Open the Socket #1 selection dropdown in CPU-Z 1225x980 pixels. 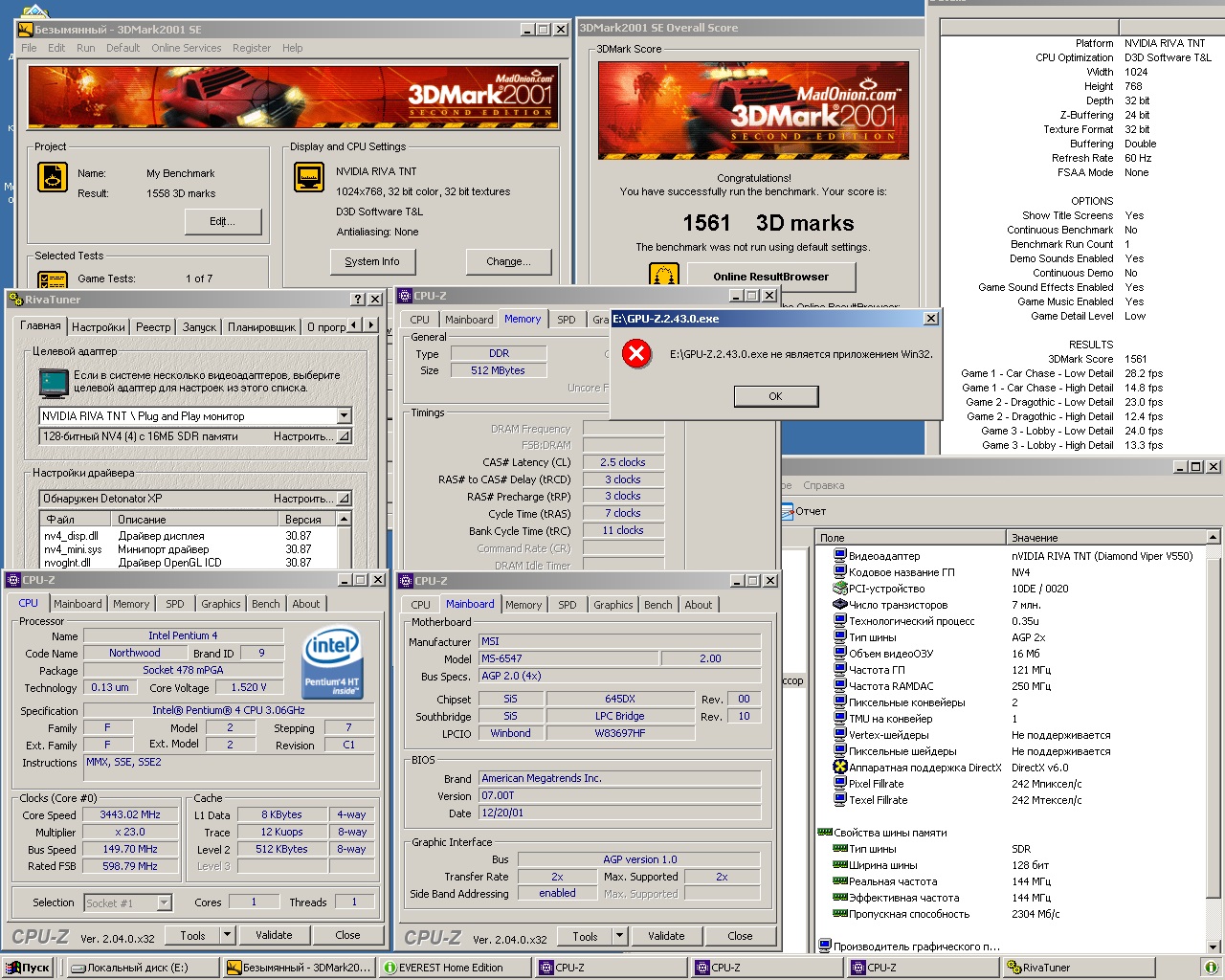pos(164,902)
